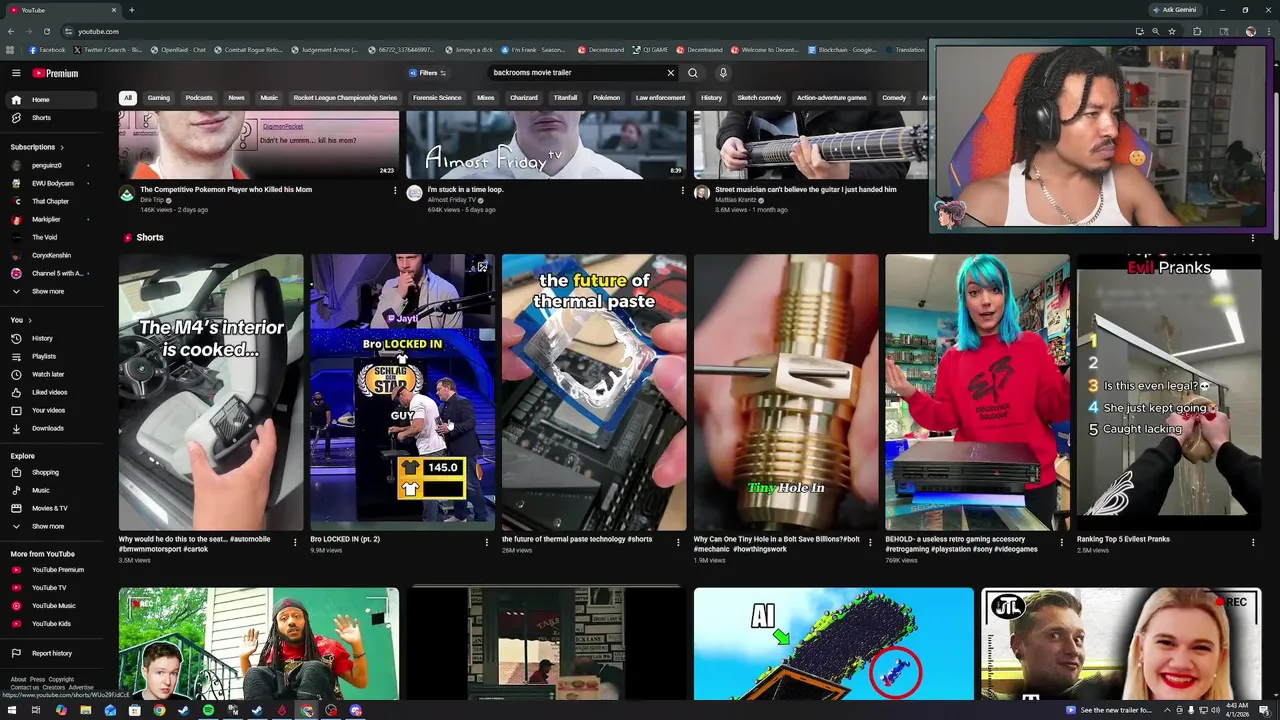
Task: Open Movies & TV under Explore
Action: coord(52,508)
